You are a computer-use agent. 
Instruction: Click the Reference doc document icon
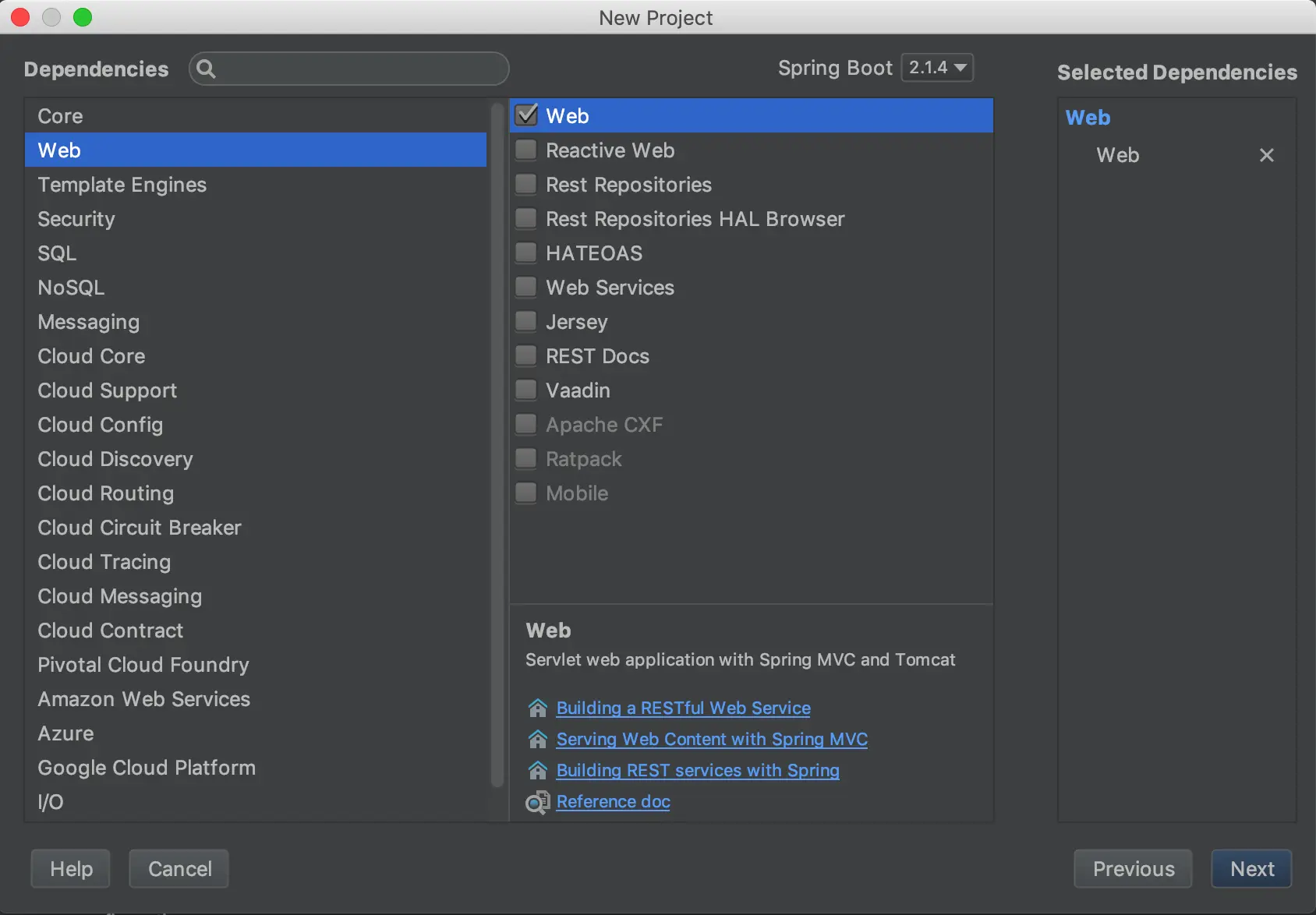coord(537,801)
